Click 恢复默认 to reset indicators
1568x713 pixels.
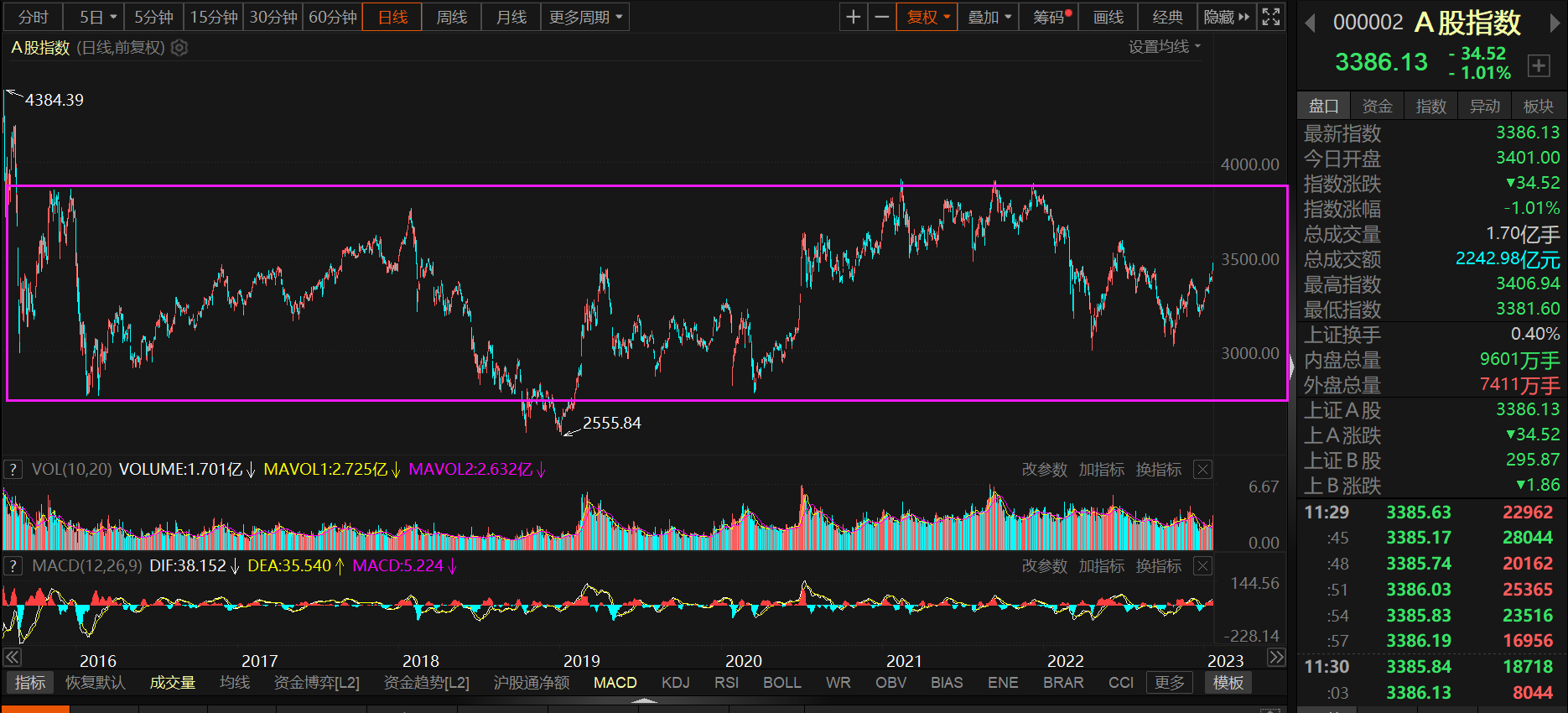coord(96,683)
